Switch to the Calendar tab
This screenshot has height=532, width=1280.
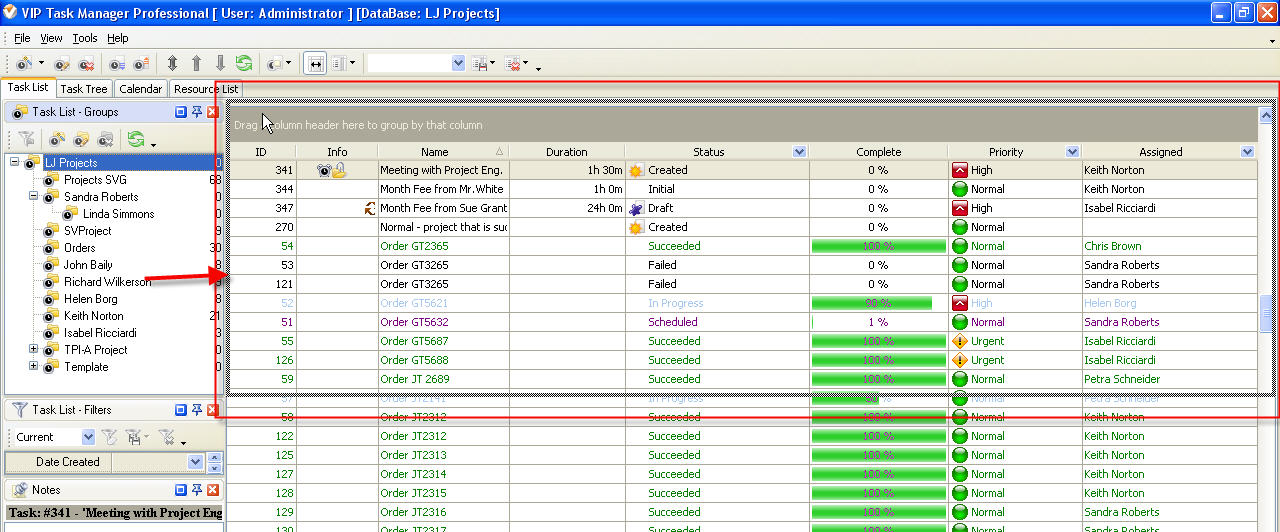(140, 89)
